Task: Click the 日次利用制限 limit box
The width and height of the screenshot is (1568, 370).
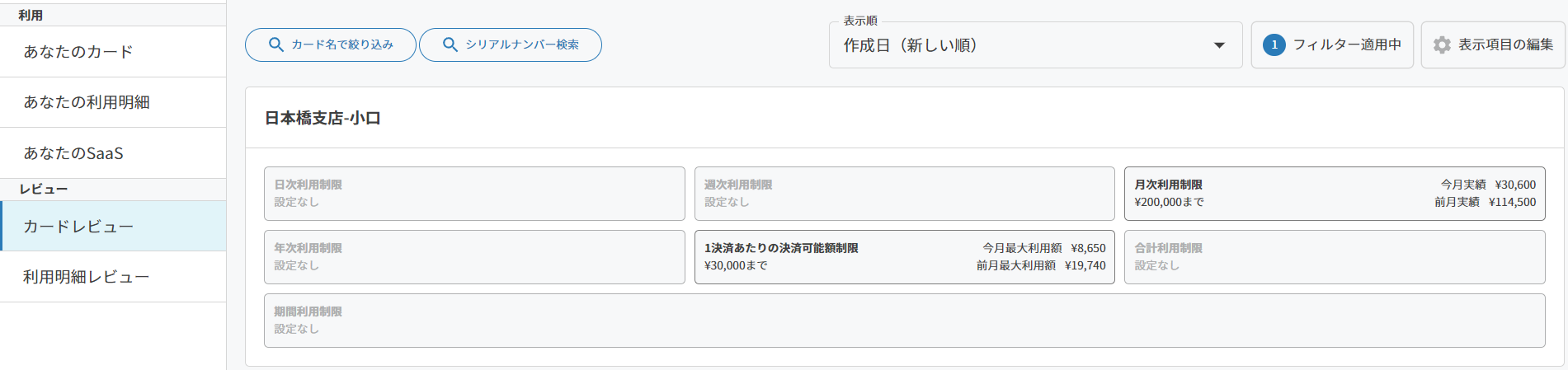Action: (474, 194)
